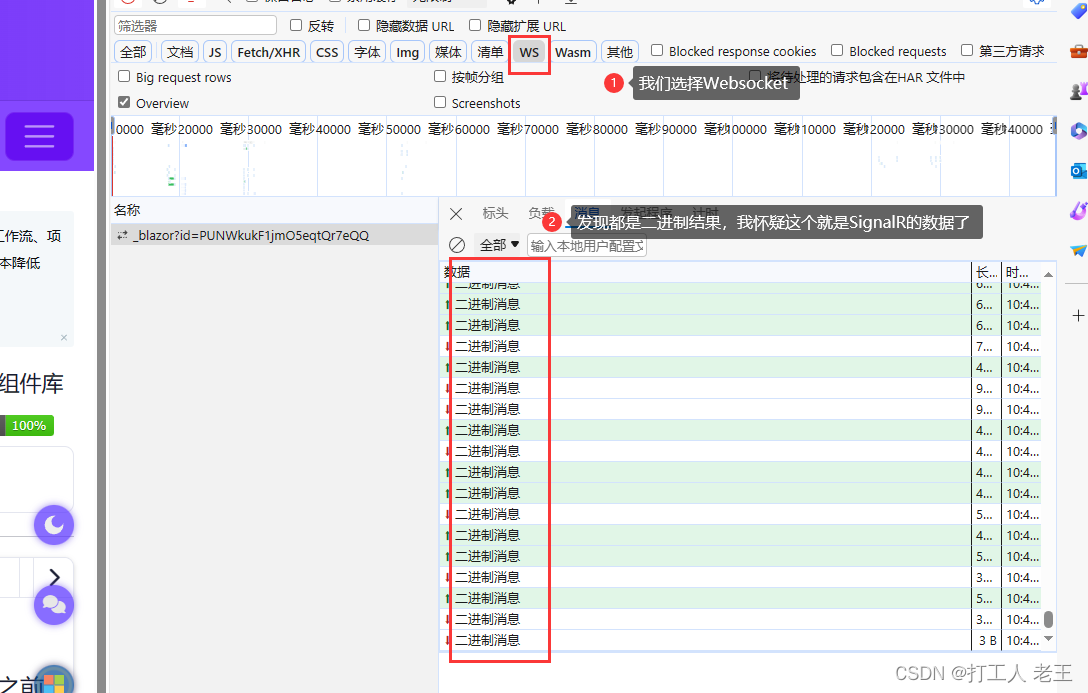Toggle dark mode moon button

[54, 525]
